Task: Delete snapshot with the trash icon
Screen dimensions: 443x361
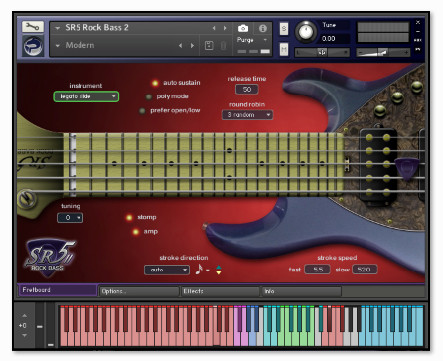Action: point(224,46)
